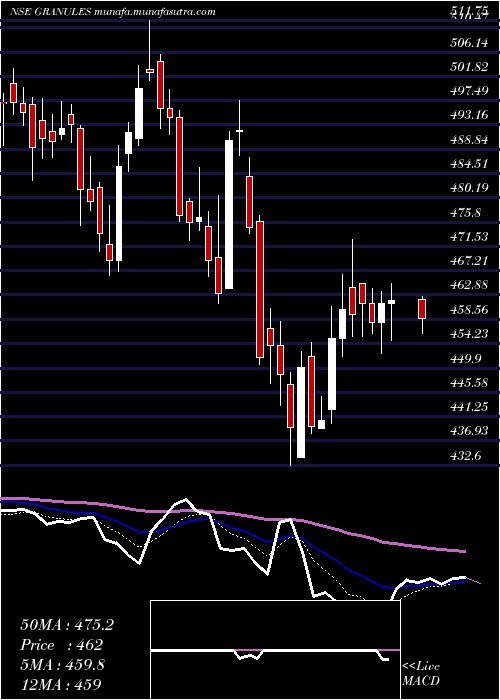
Task: Click the 449.9 price axis label
Action: point(466,358)
